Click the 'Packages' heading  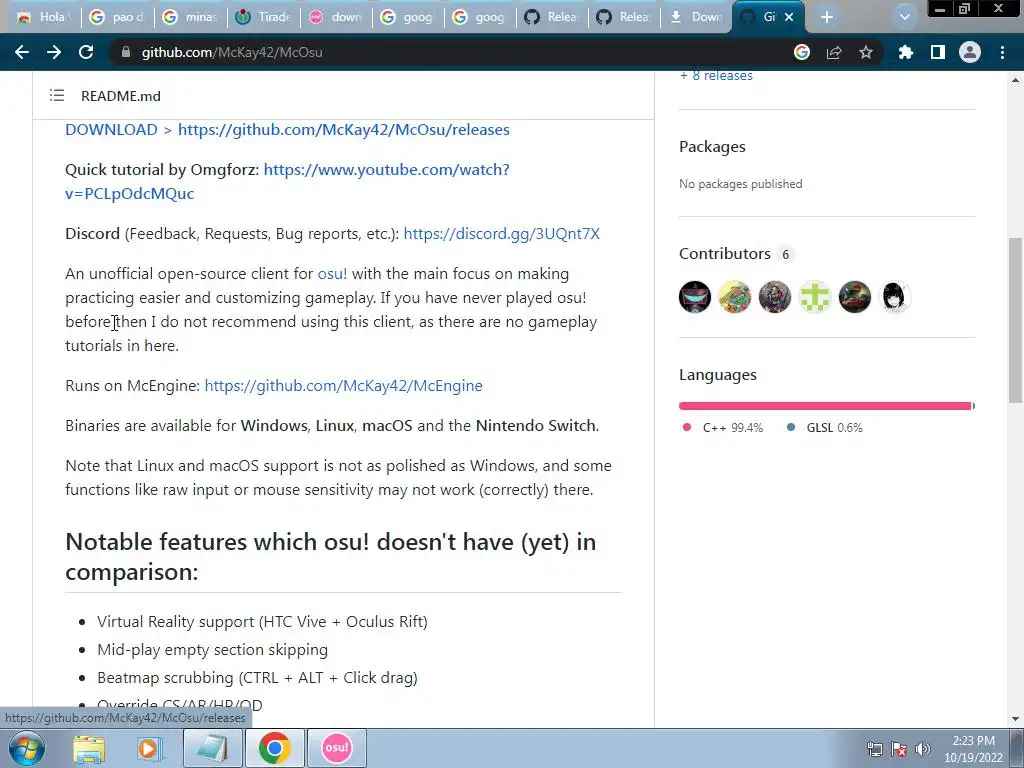(x=712, y=147)
